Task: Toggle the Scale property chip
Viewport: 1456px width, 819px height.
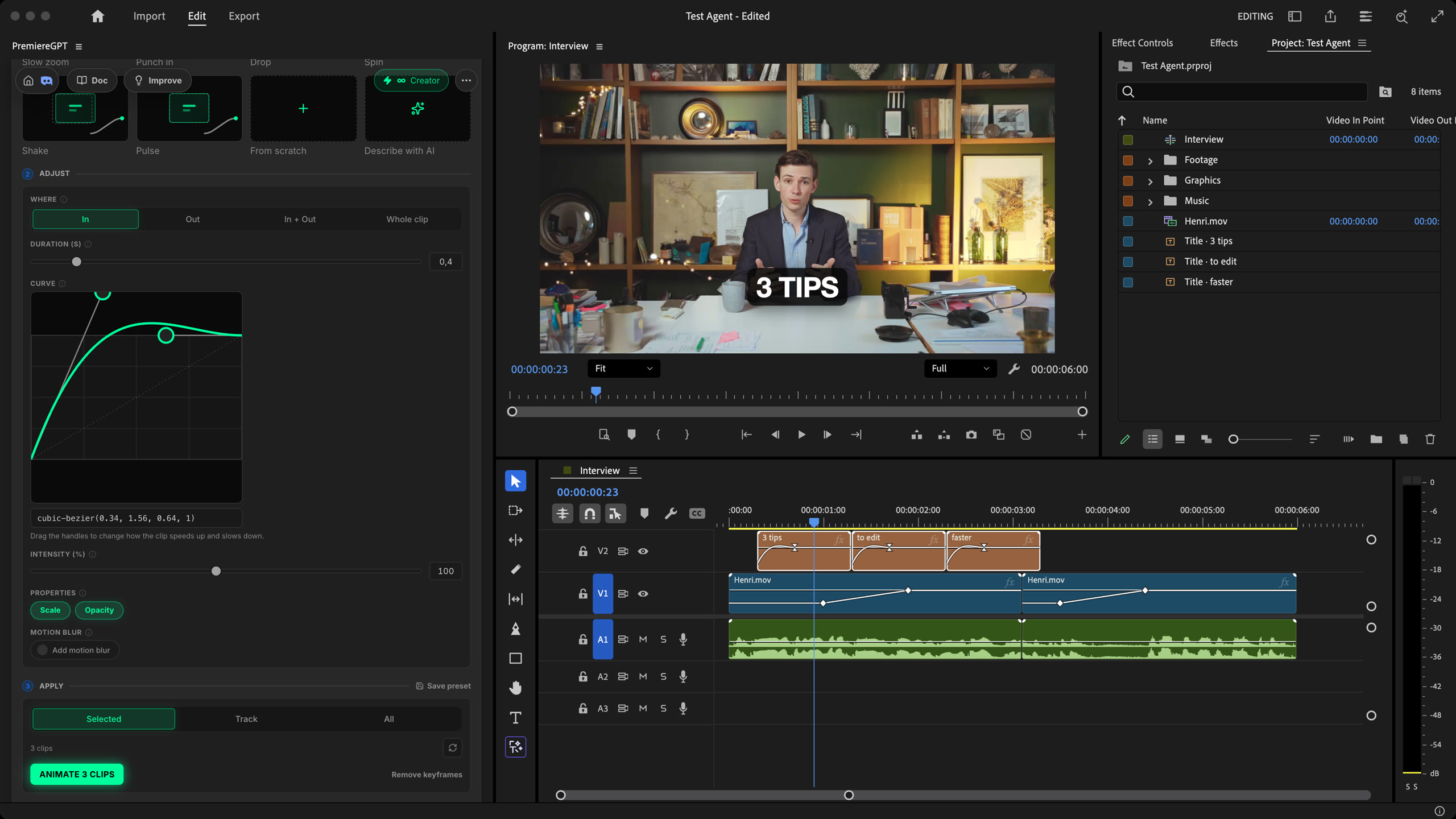Action: [50, 610]
